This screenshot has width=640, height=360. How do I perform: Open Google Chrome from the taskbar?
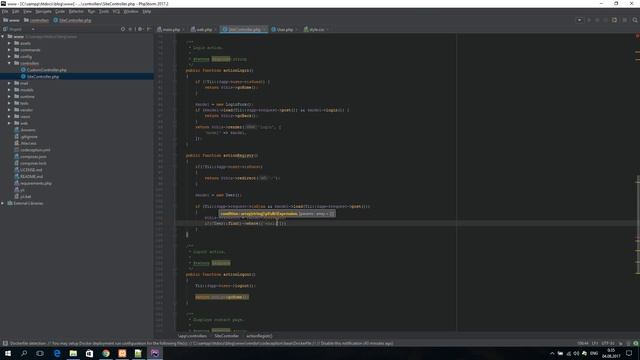click(106, 353)
